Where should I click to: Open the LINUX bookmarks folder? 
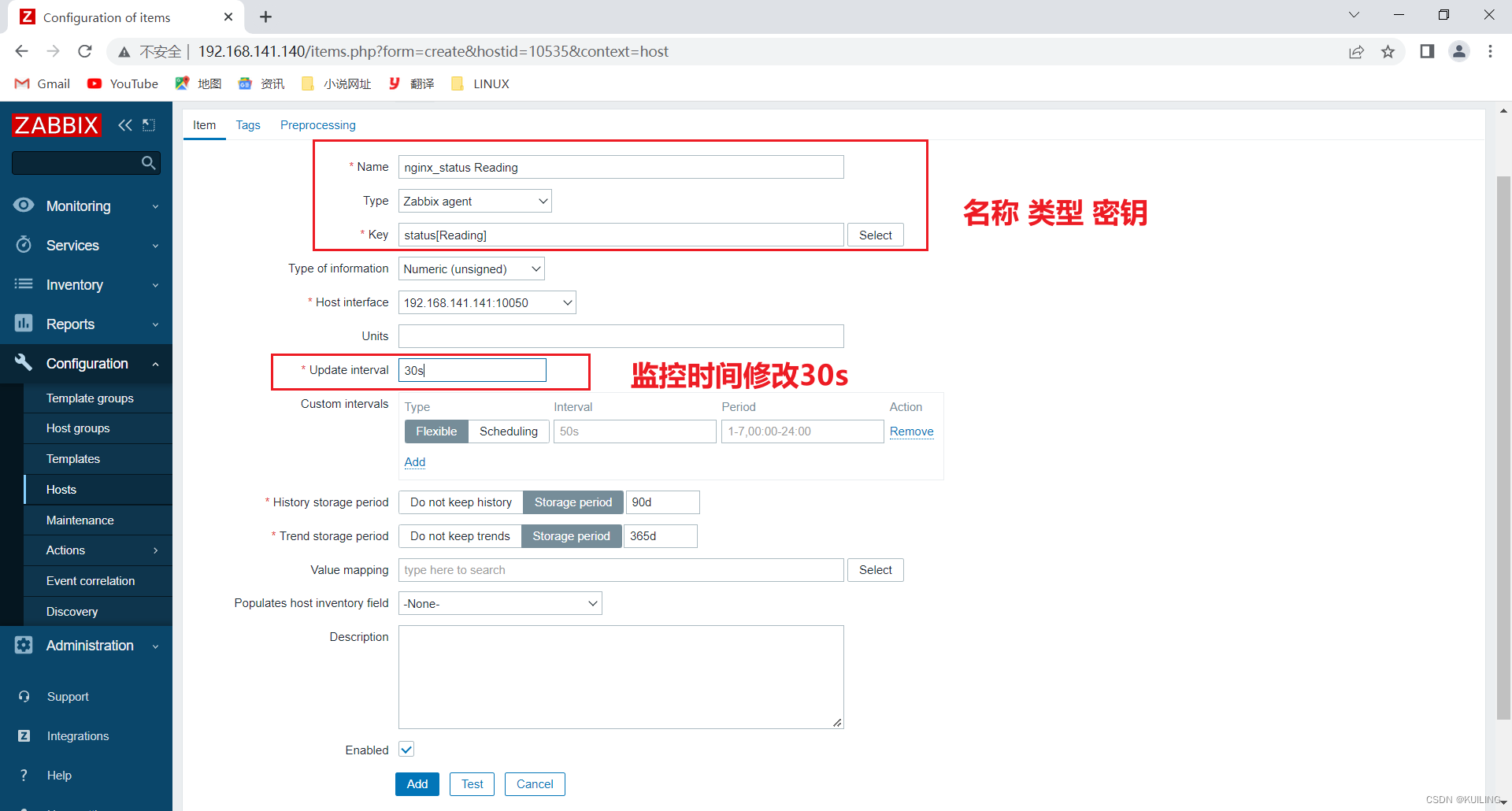480,83
